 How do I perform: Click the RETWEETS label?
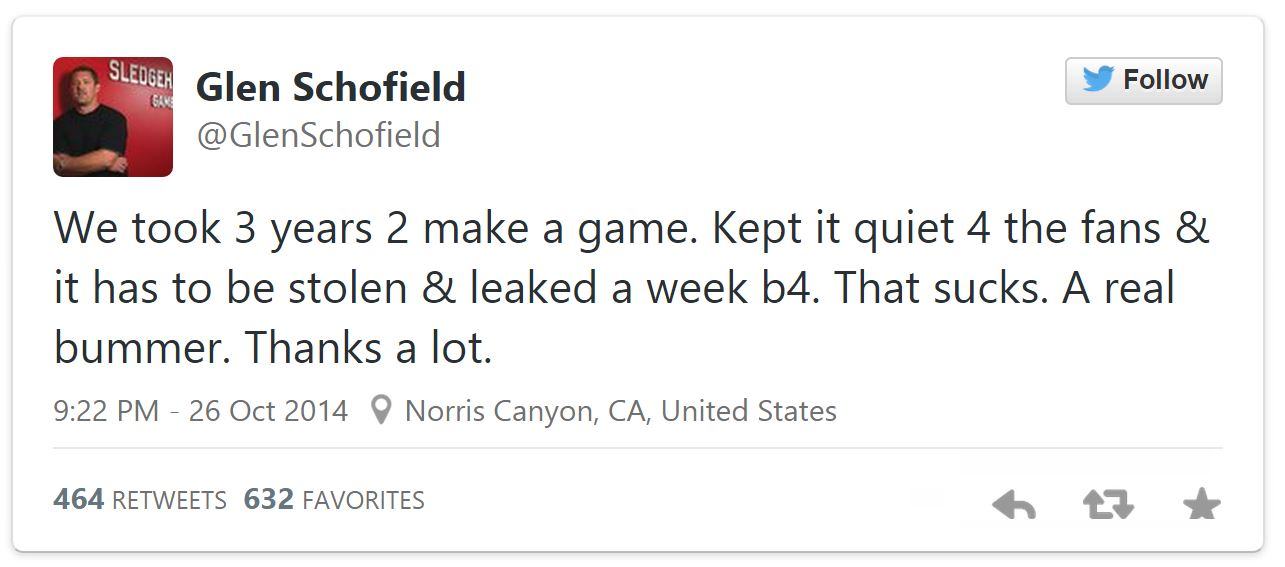[x=169, y=500]
